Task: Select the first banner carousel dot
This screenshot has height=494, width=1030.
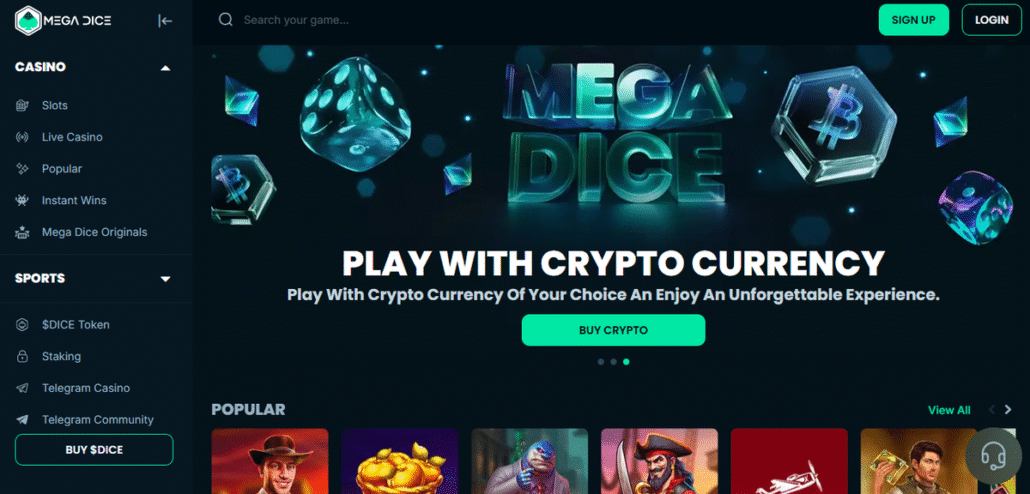Action: click(x=601, y=361)
